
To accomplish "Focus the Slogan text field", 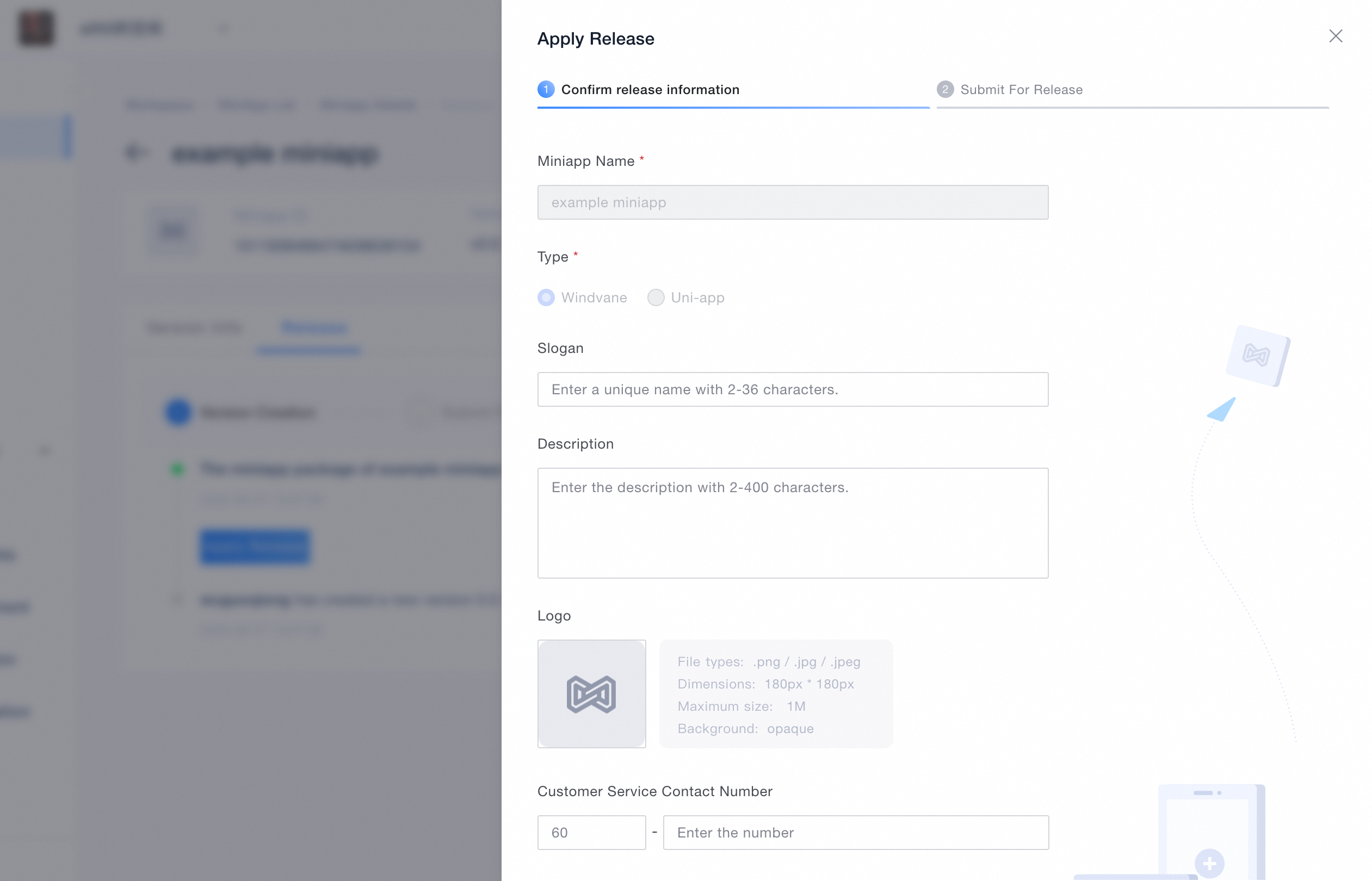I will [793, 389].
